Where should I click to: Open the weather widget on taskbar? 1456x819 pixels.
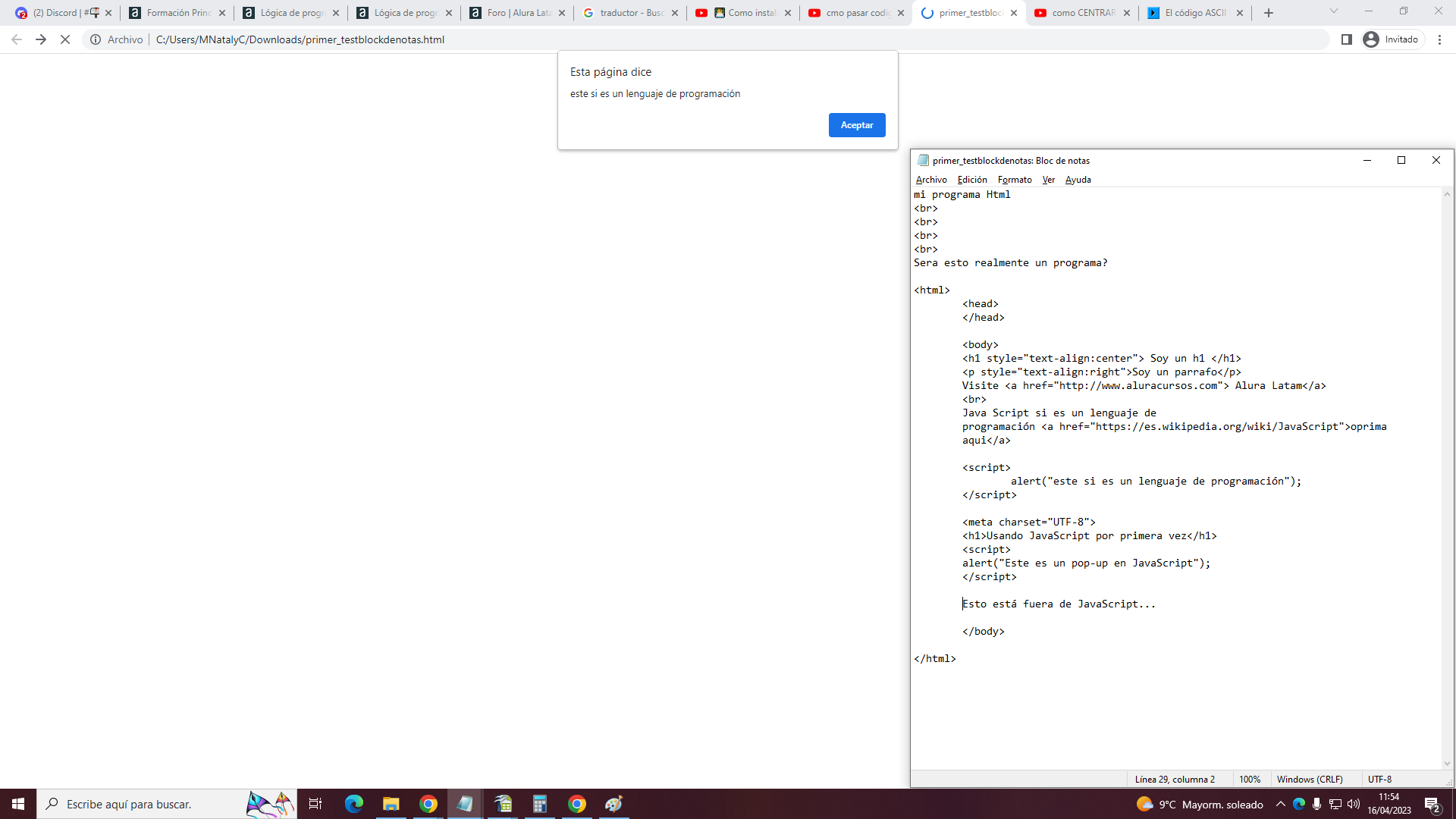point(1200,805)
